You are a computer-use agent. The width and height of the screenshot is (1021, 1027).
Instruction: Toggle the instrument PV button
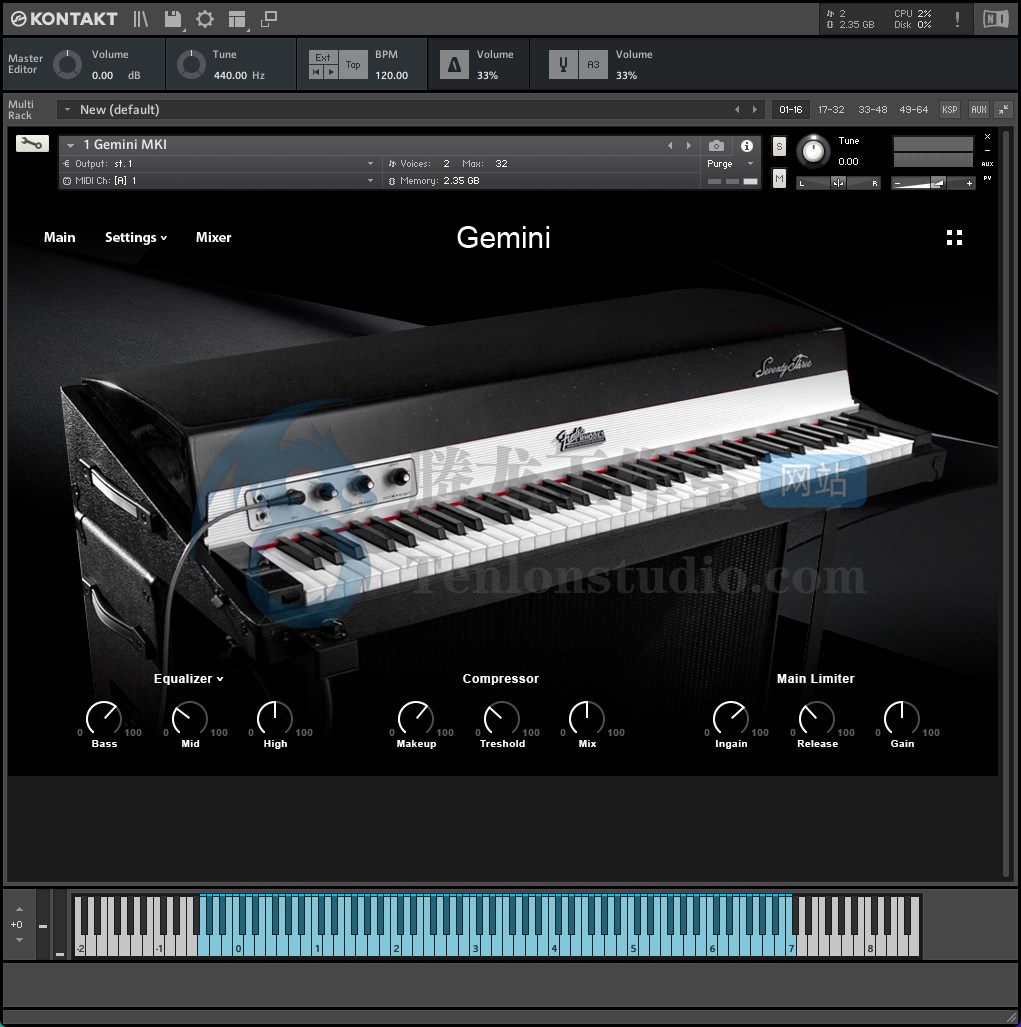point(987,178)
